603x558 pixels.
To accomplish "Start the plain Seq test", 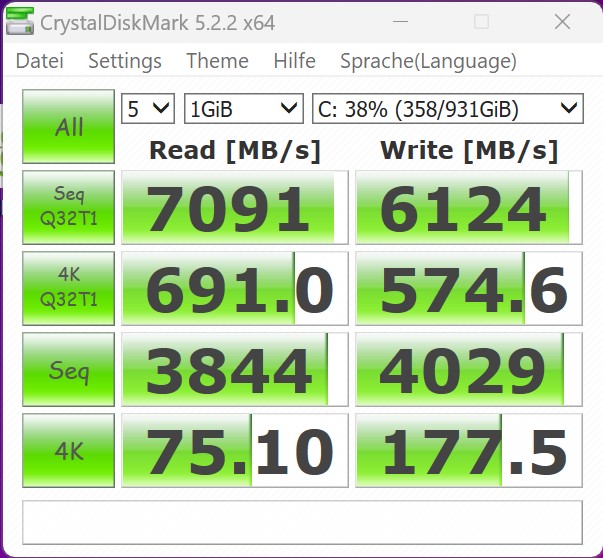I will 68,370.
